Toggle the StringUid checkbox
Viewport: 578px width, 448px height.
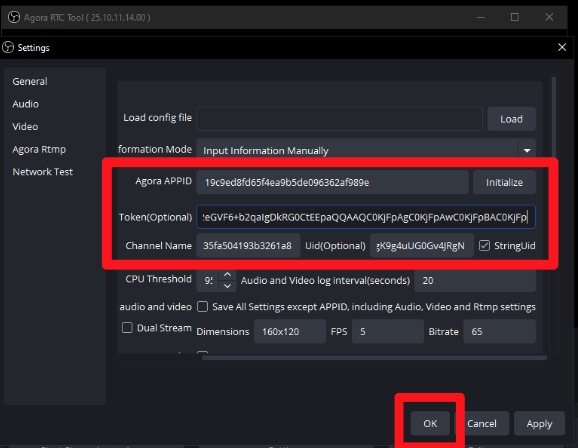[x=484, y=246]
